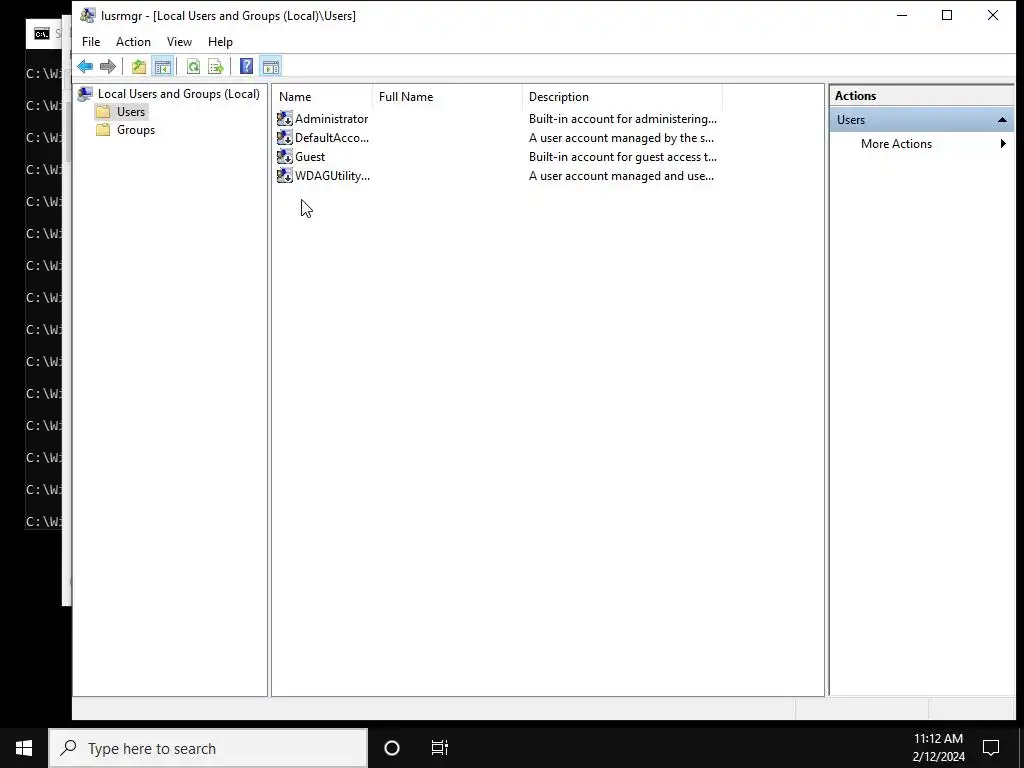Open the Action menu
This screenshot has width=1024, height=768.
point(133,42)
